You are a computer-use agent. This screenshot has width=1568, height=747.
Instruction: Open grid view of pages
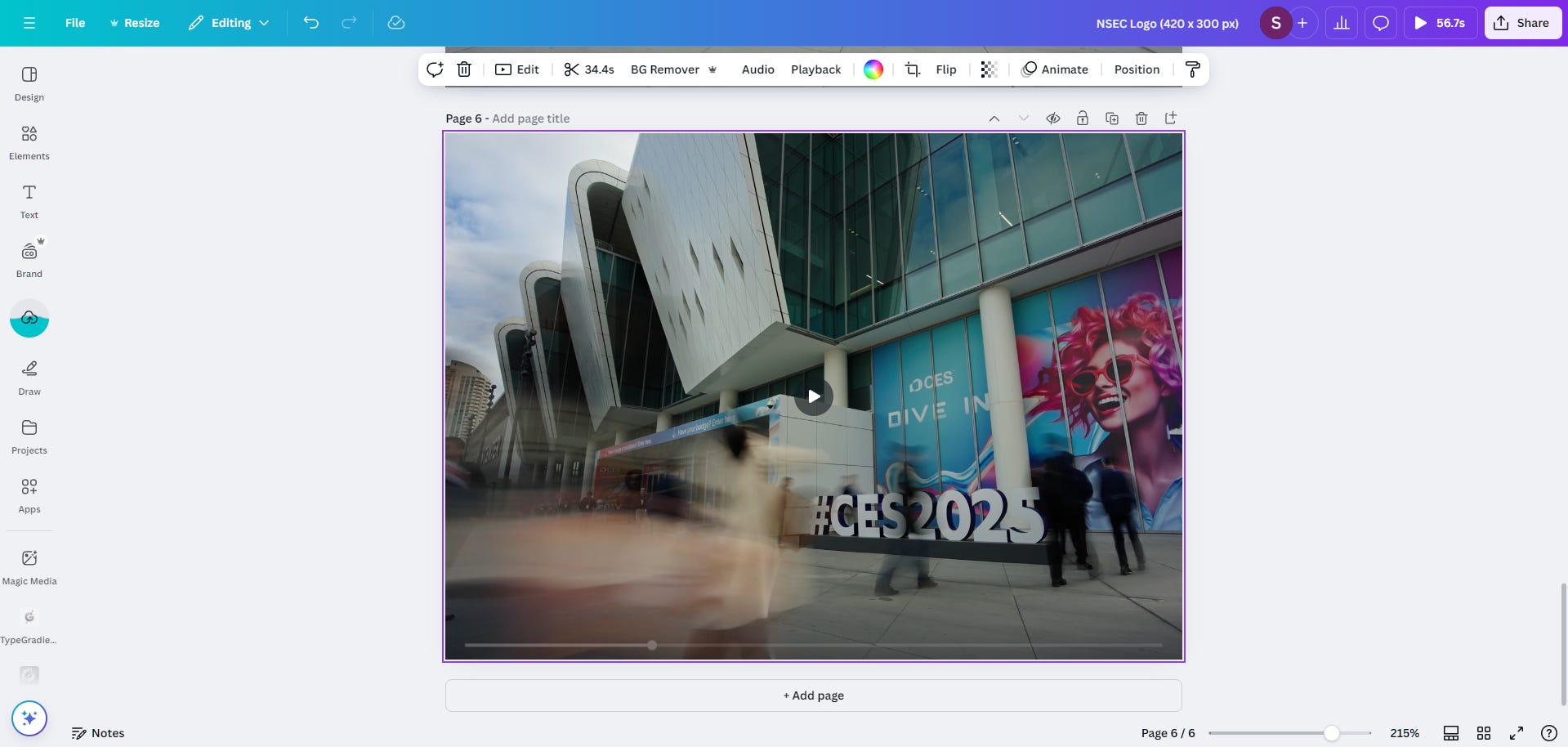point(1484,733)
